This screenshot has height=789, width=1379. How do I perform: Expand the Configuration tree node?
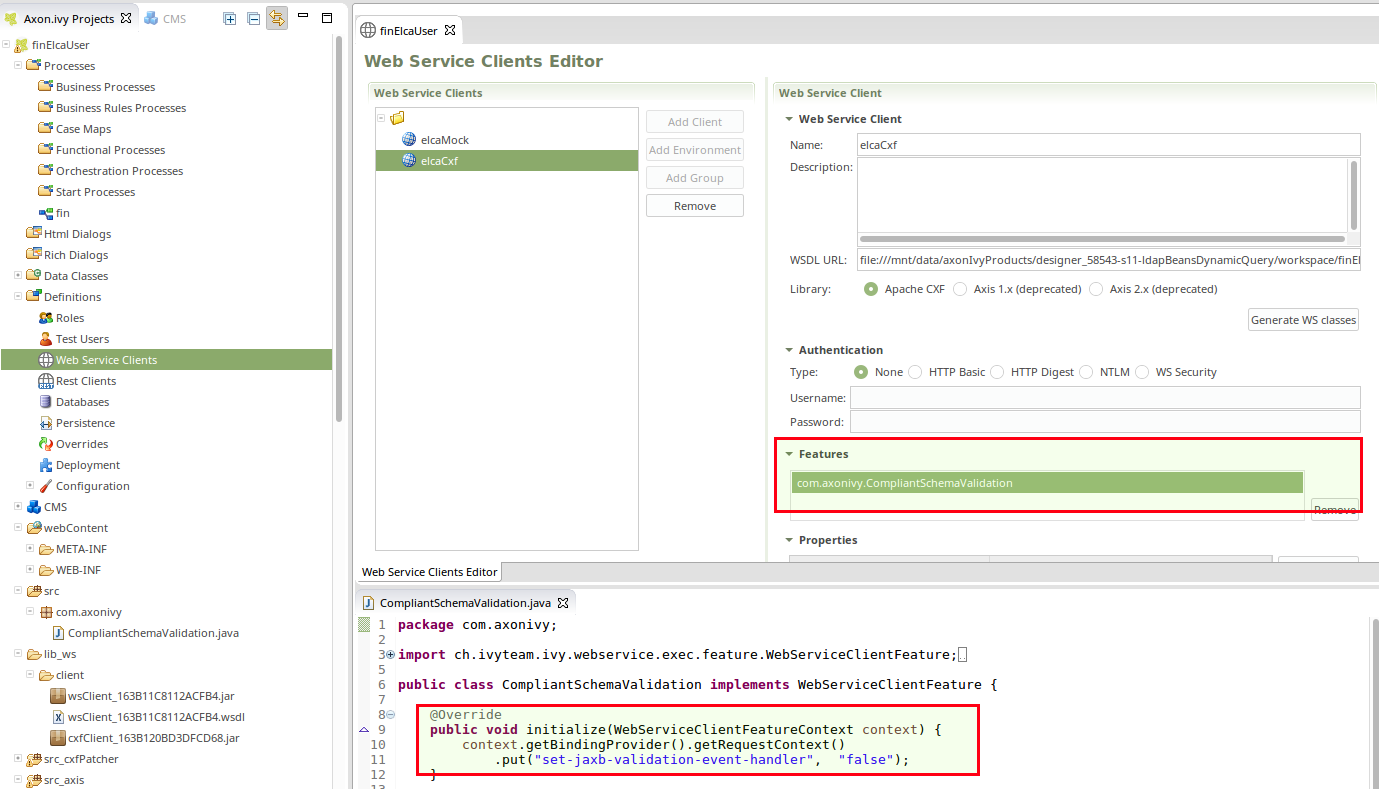pyautogui.click(x=30, y=486)
